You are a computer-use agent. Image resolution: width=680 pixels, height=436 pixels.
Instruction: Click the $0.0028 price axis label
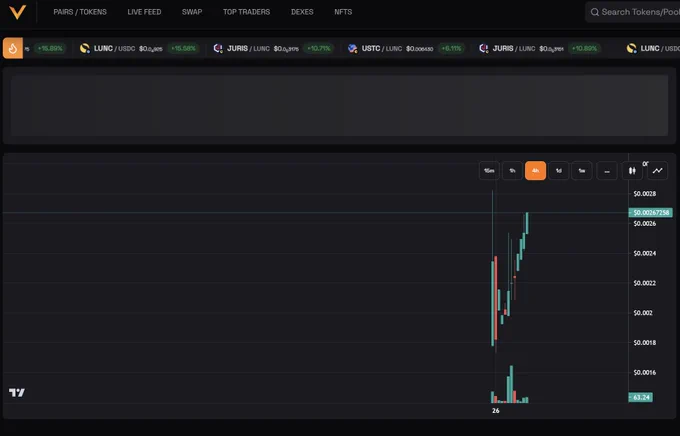click(x=644, y=193)
